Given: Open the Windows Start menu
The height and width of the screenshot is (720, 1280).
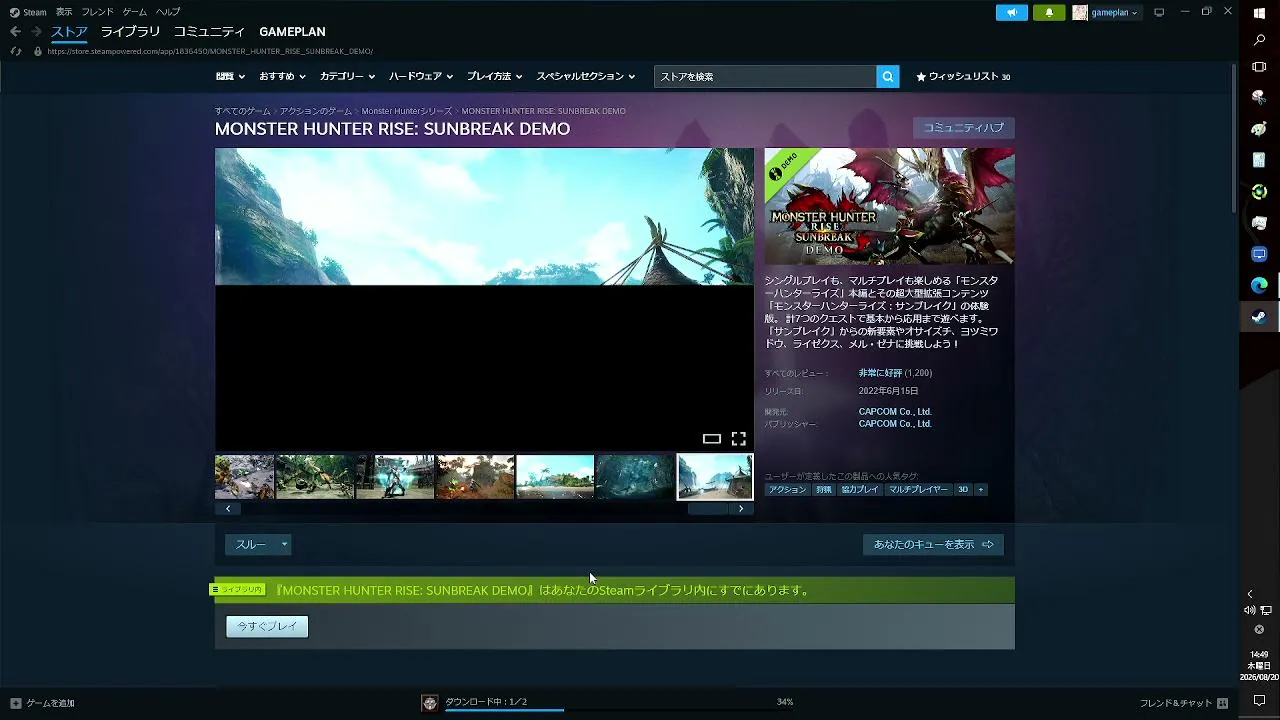Looking at the screenshot, I should point(1259,14).
